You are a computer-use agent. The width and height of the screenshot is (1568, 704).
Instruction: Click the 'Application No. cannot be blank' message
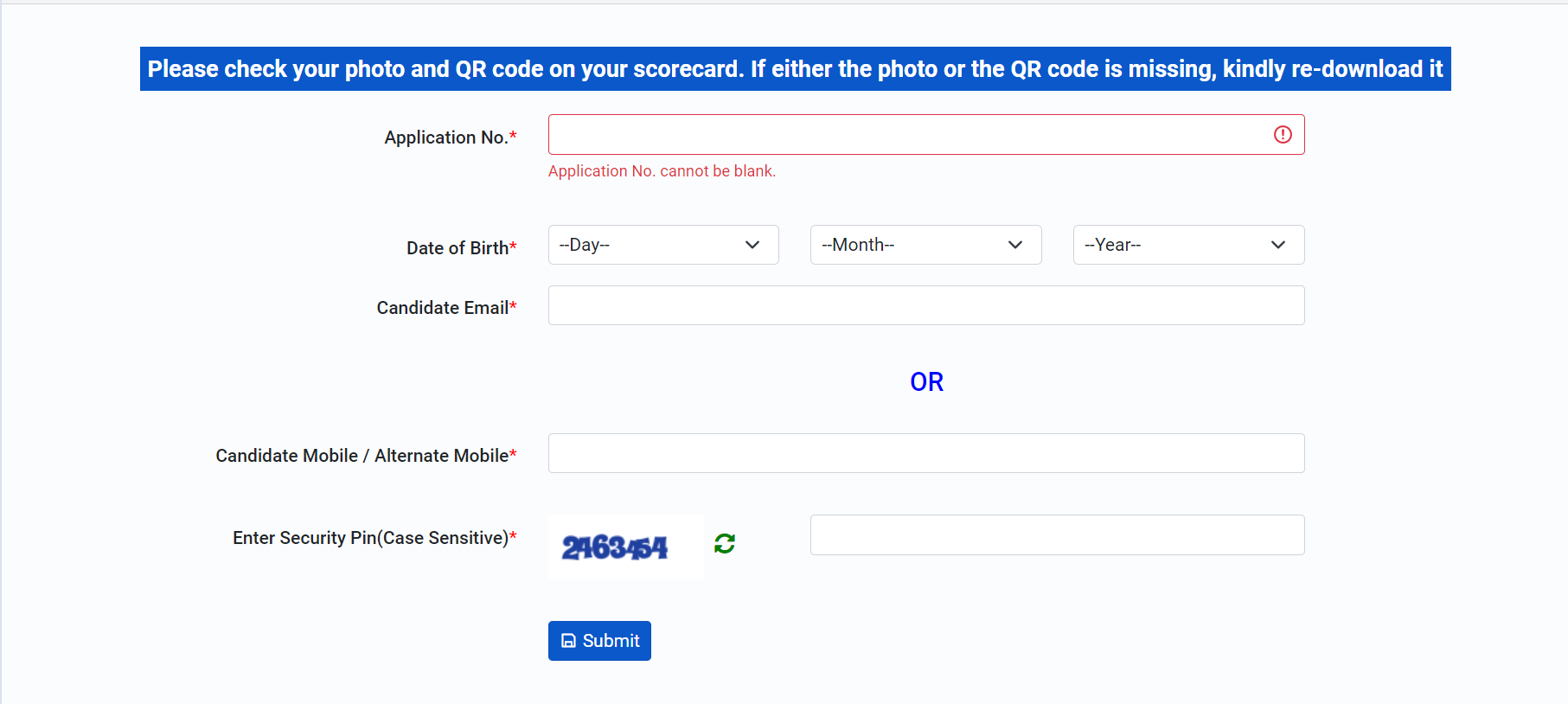click(x=662, y=171)
